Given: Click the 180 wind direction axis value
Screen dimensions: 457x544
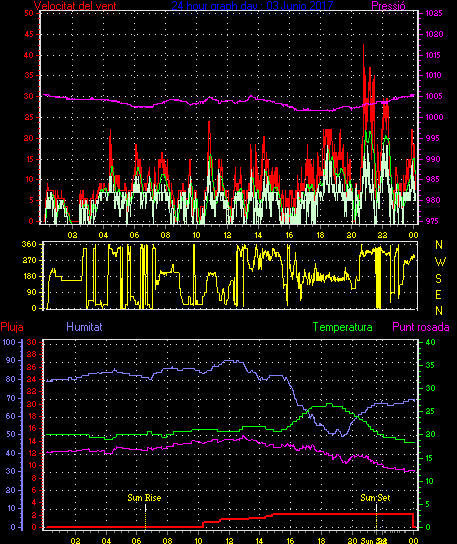Looking at the screenshot, I should [29, 276].
